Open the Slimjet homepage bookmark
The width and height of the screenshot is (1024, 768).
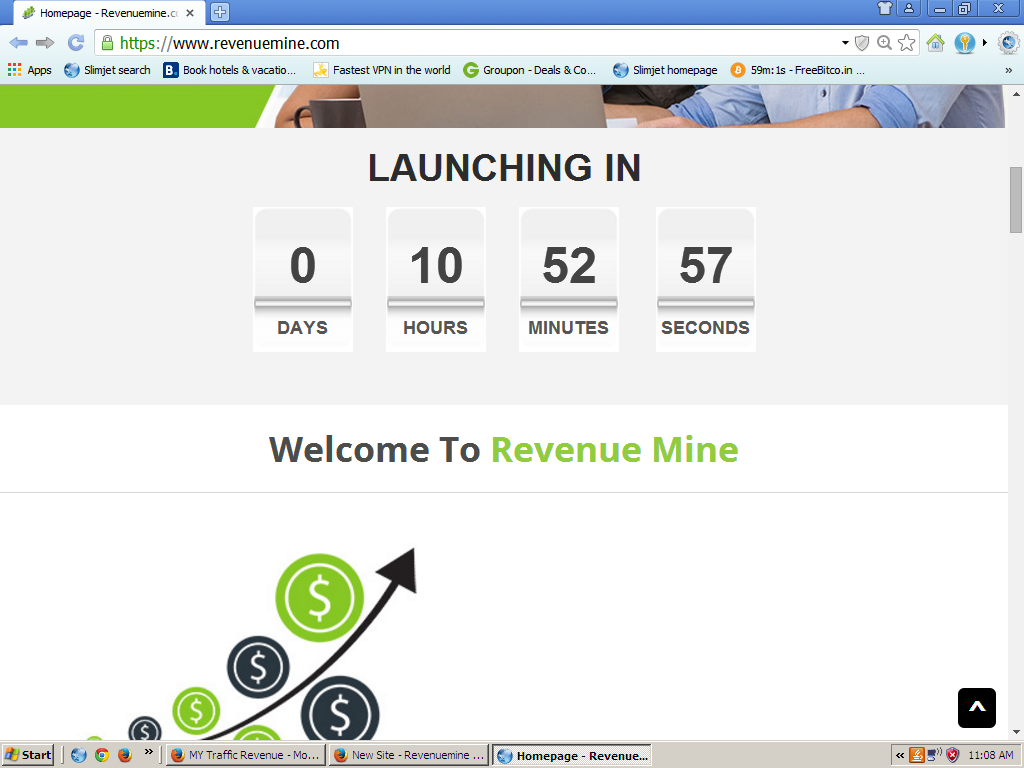(x=665, y=70)
